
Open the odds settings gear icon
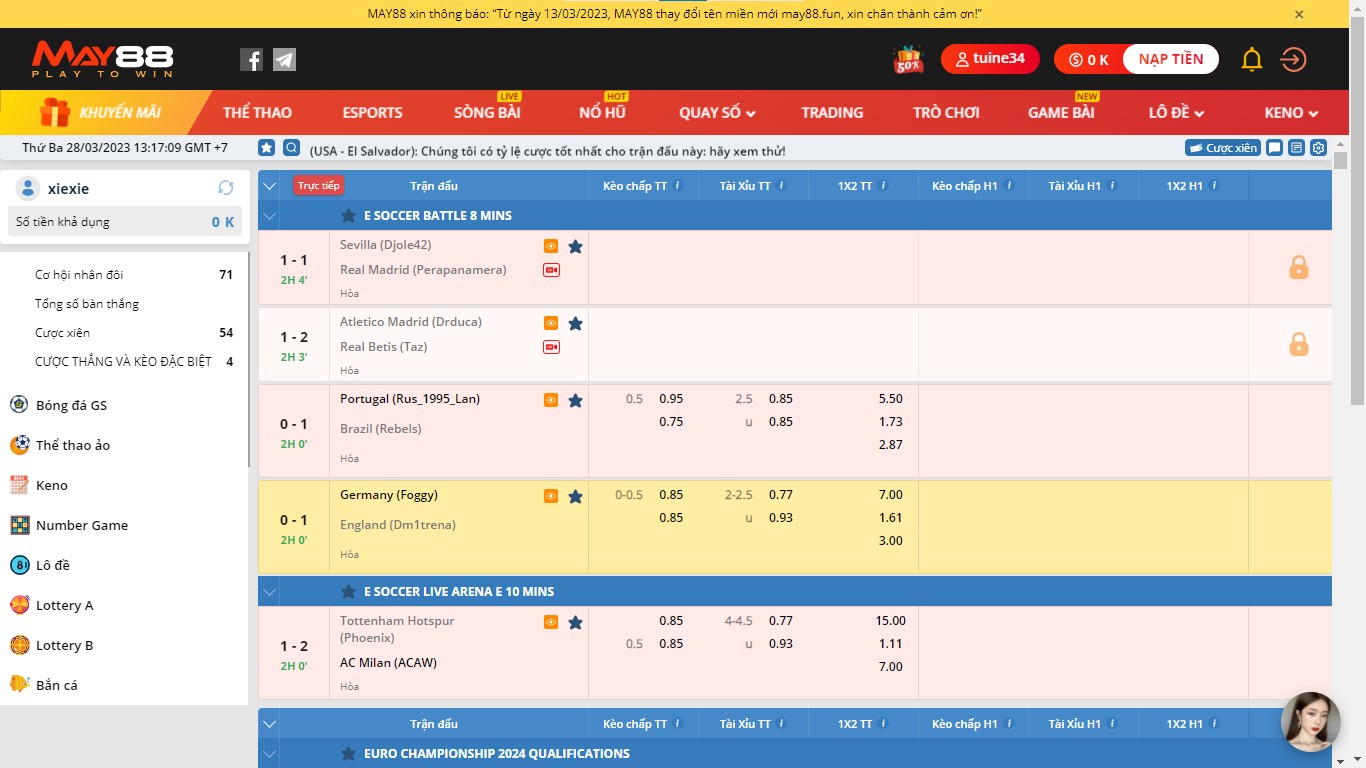tap(1319, 148)
